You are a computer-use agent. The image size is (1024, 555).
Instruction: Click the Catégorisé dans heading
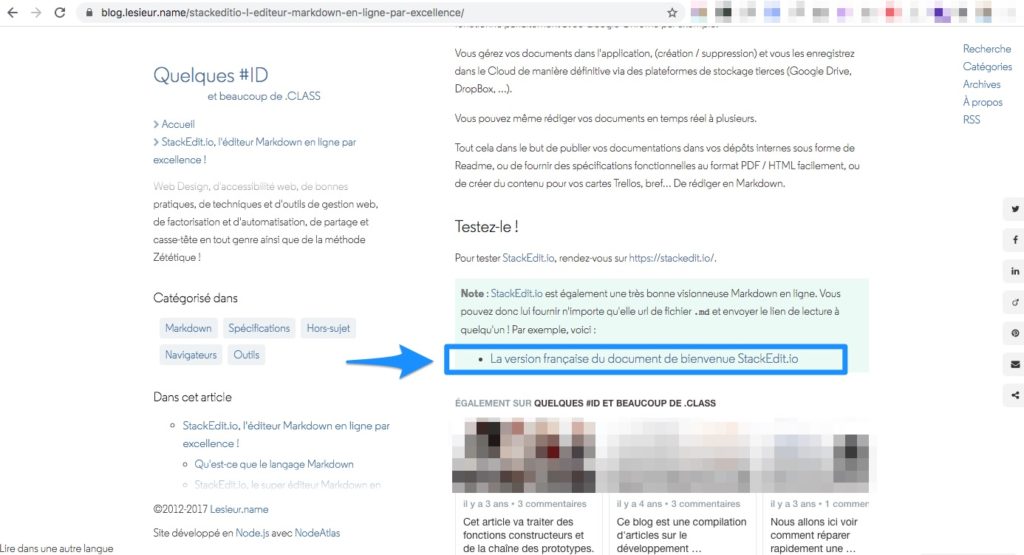pyautogui.click(x=195, y=298)
